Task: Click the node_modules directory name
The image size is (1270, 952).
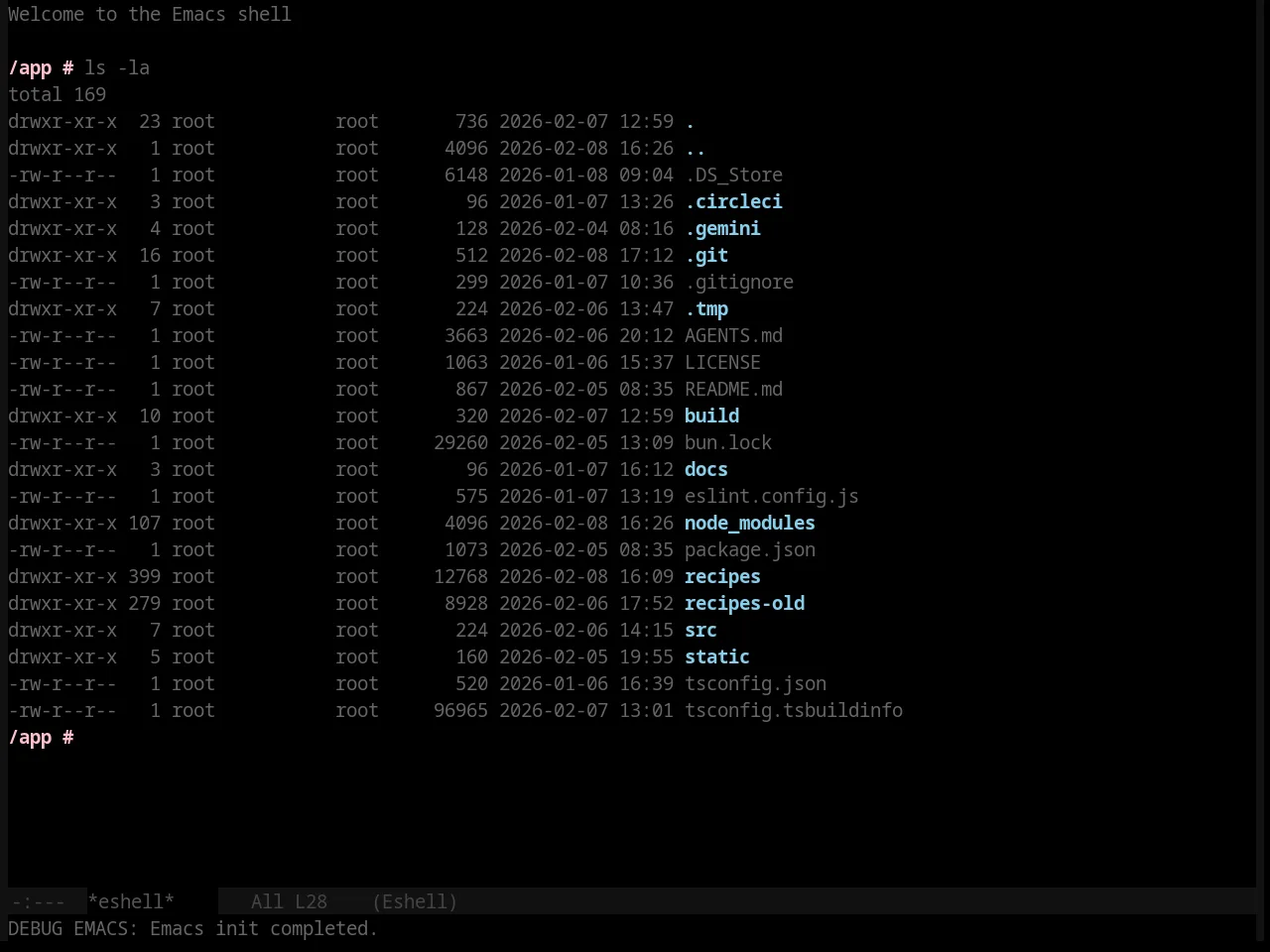Action: click(750, 523)
